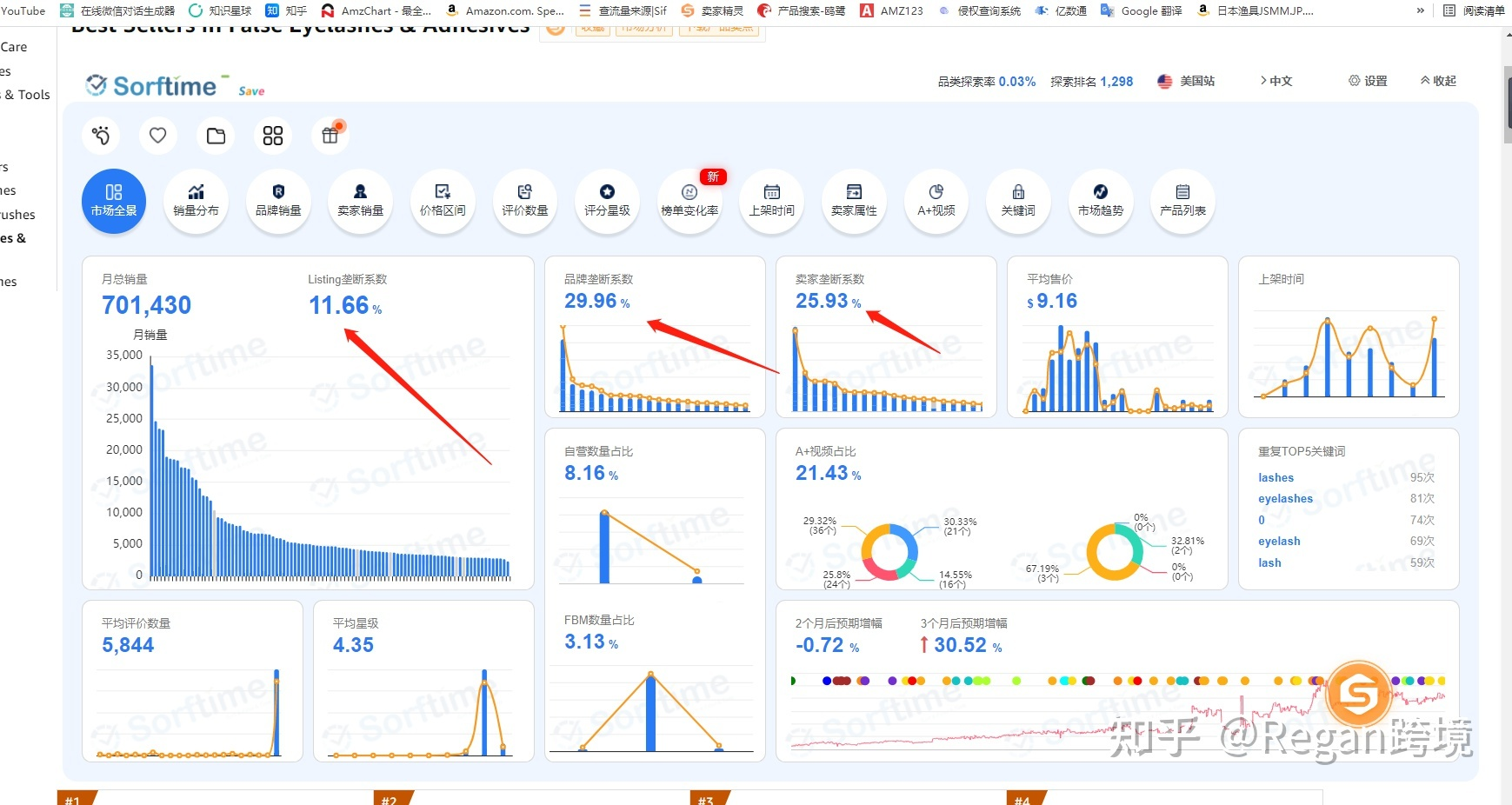The image size is (1512, 805).
Task: Open 设置 settings
Action: pos(1367,81)
